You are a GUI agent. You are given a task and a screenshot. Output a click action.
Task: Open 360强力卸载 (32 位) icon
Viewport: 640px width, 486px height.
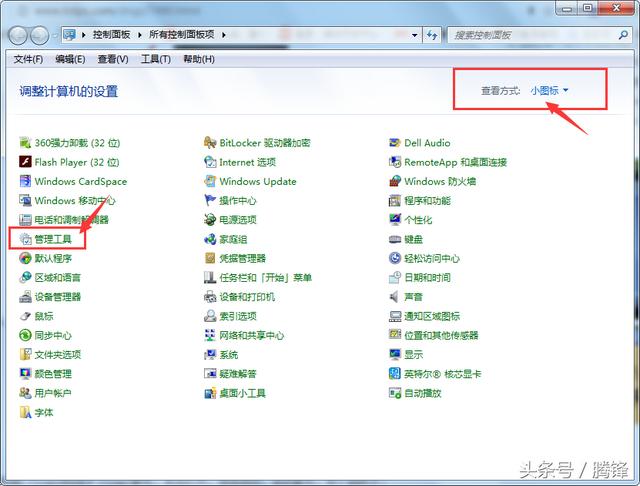point(25,143)
